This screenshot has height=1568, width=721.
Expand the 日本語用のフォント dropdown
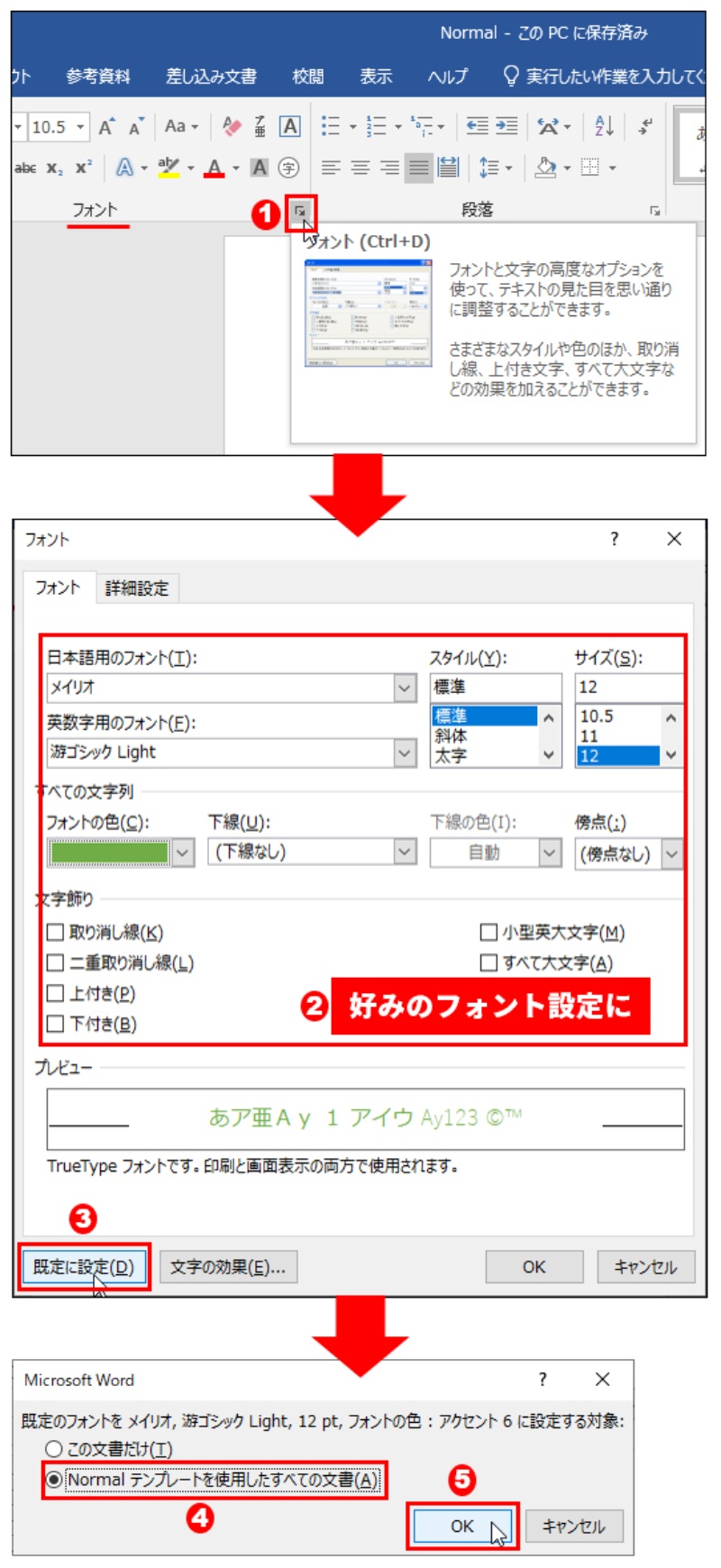coord(406,688)
